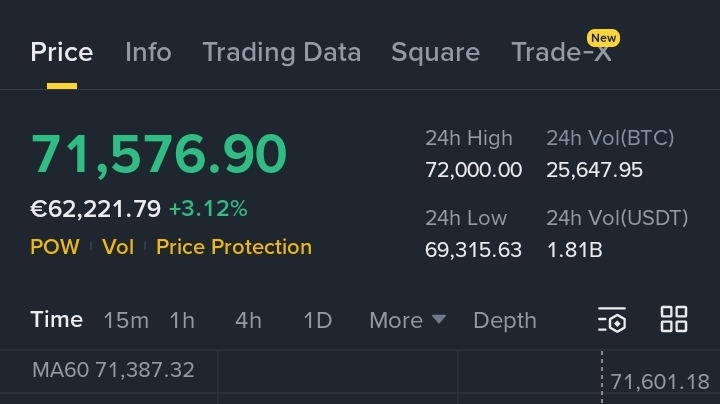
Task: Choose the 4h chart interval
Action: click(248, 320)
